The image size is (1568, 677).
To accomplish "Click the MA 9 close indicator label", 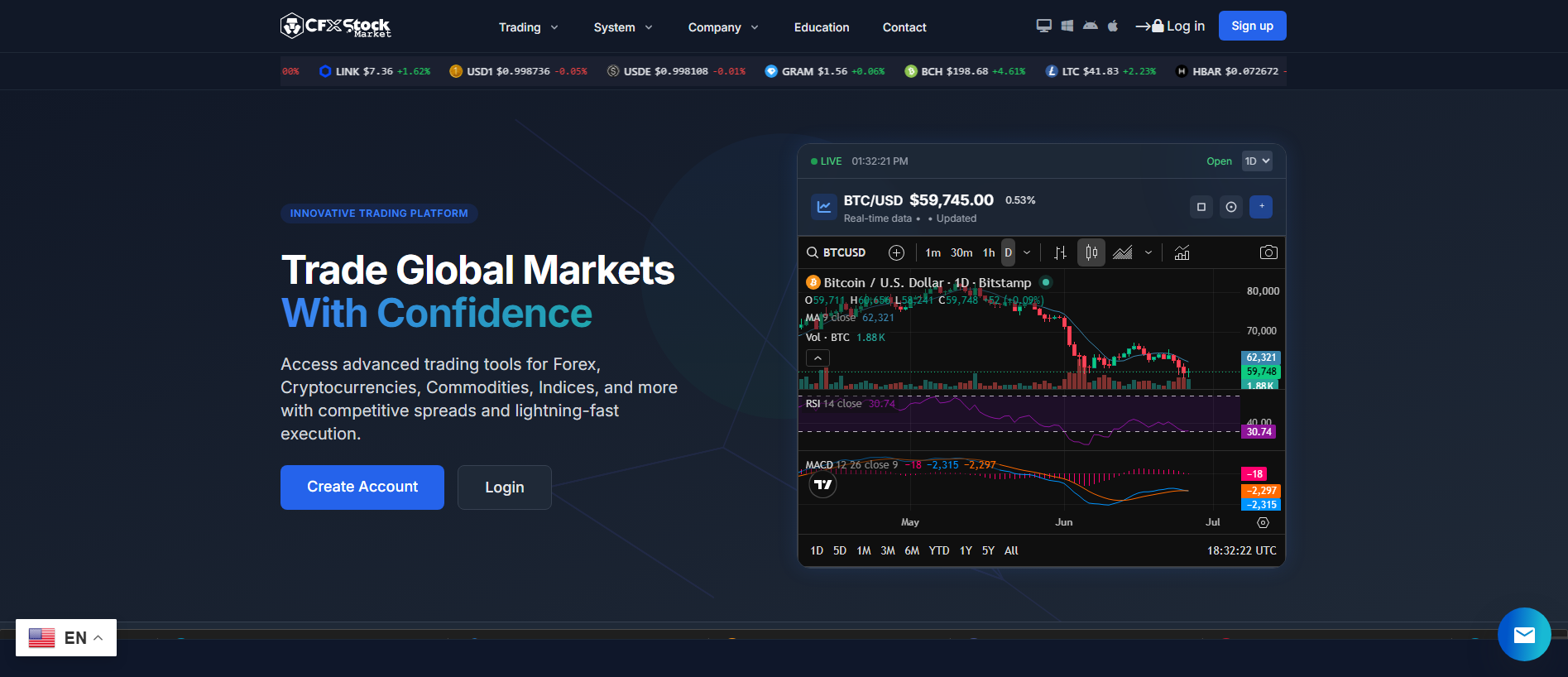I will coord(831,318).
